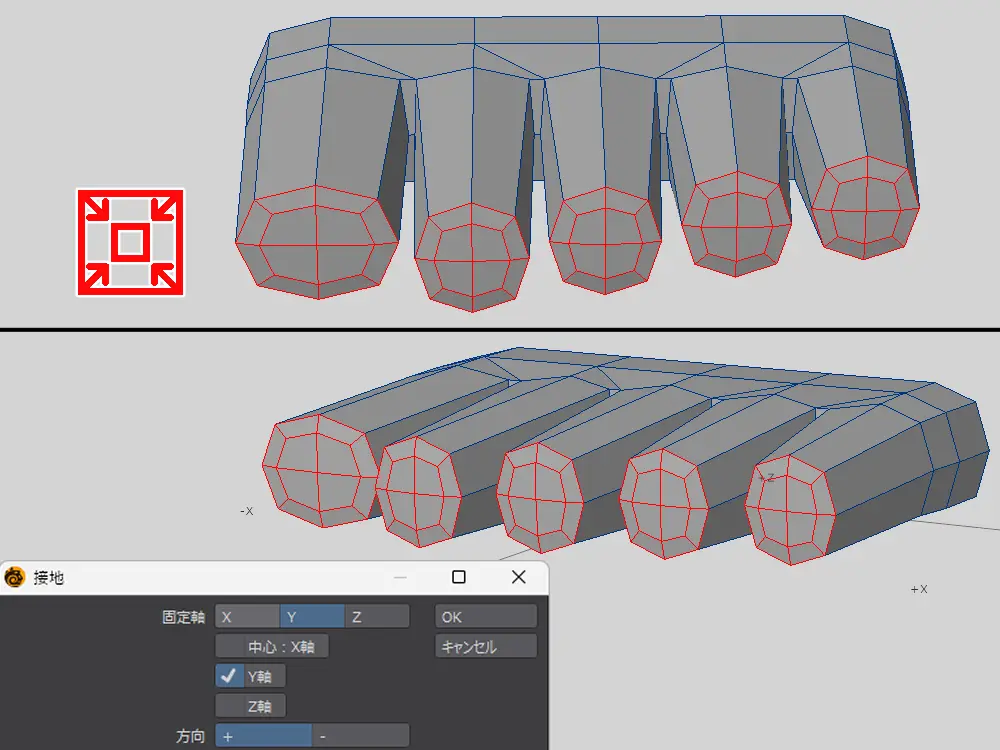This screenshot has width=1000, height=750.
Task: Click middle fingertip cap in lower view
Action: coord(540,498)
